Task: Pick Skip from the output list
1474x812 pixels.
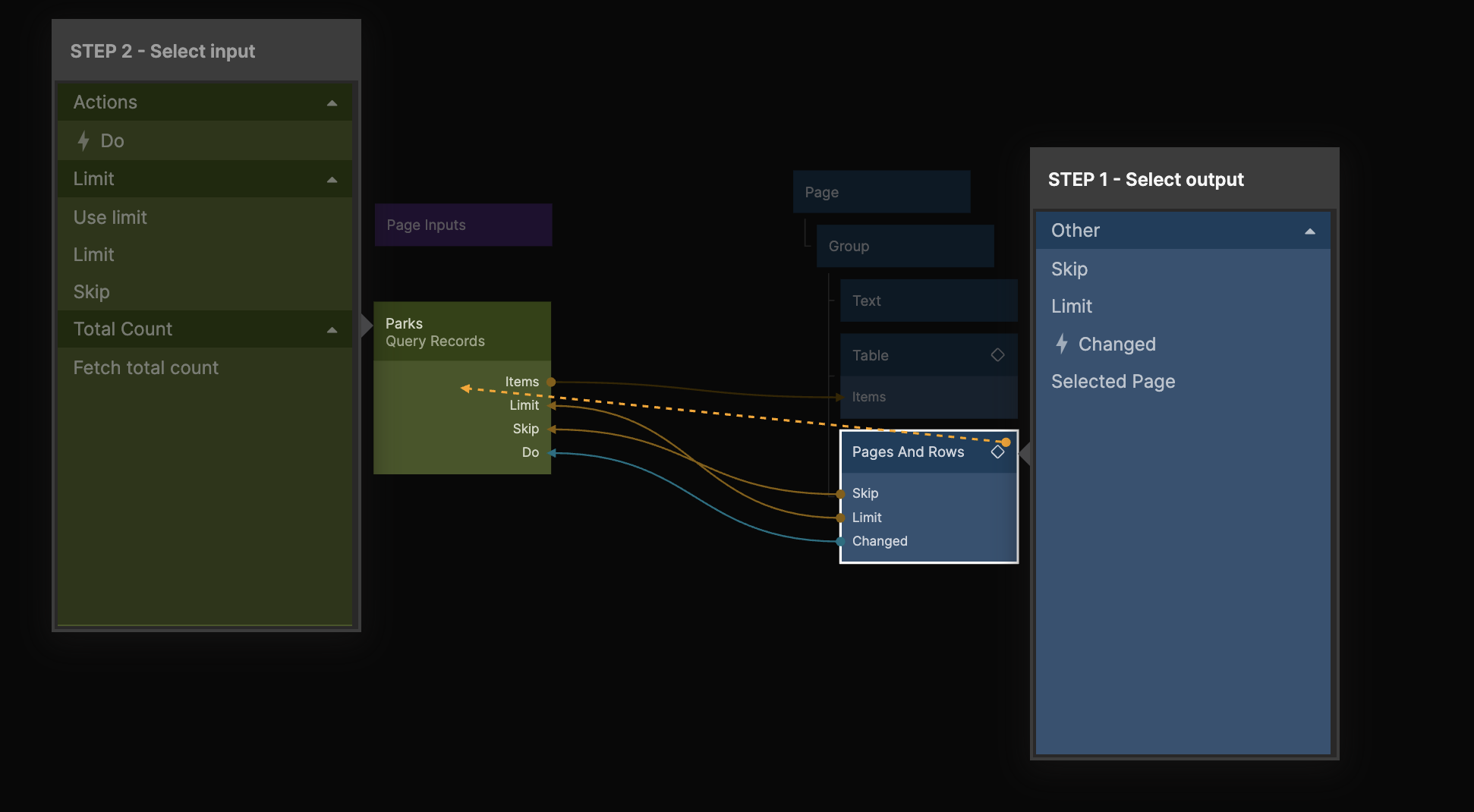Action: point(1069,269)
